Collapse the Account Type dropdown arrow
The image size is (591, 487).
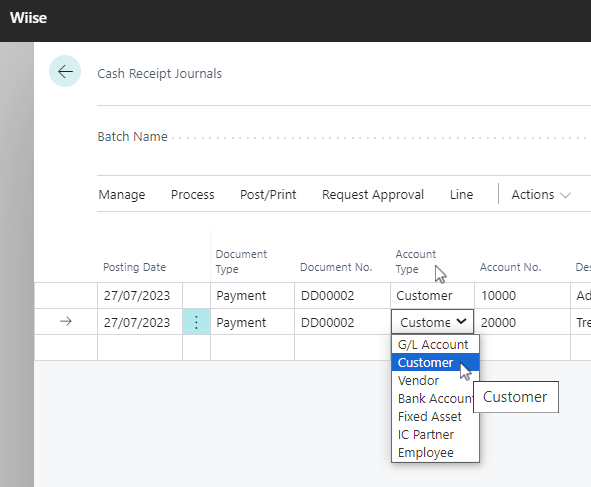(461, 322)
